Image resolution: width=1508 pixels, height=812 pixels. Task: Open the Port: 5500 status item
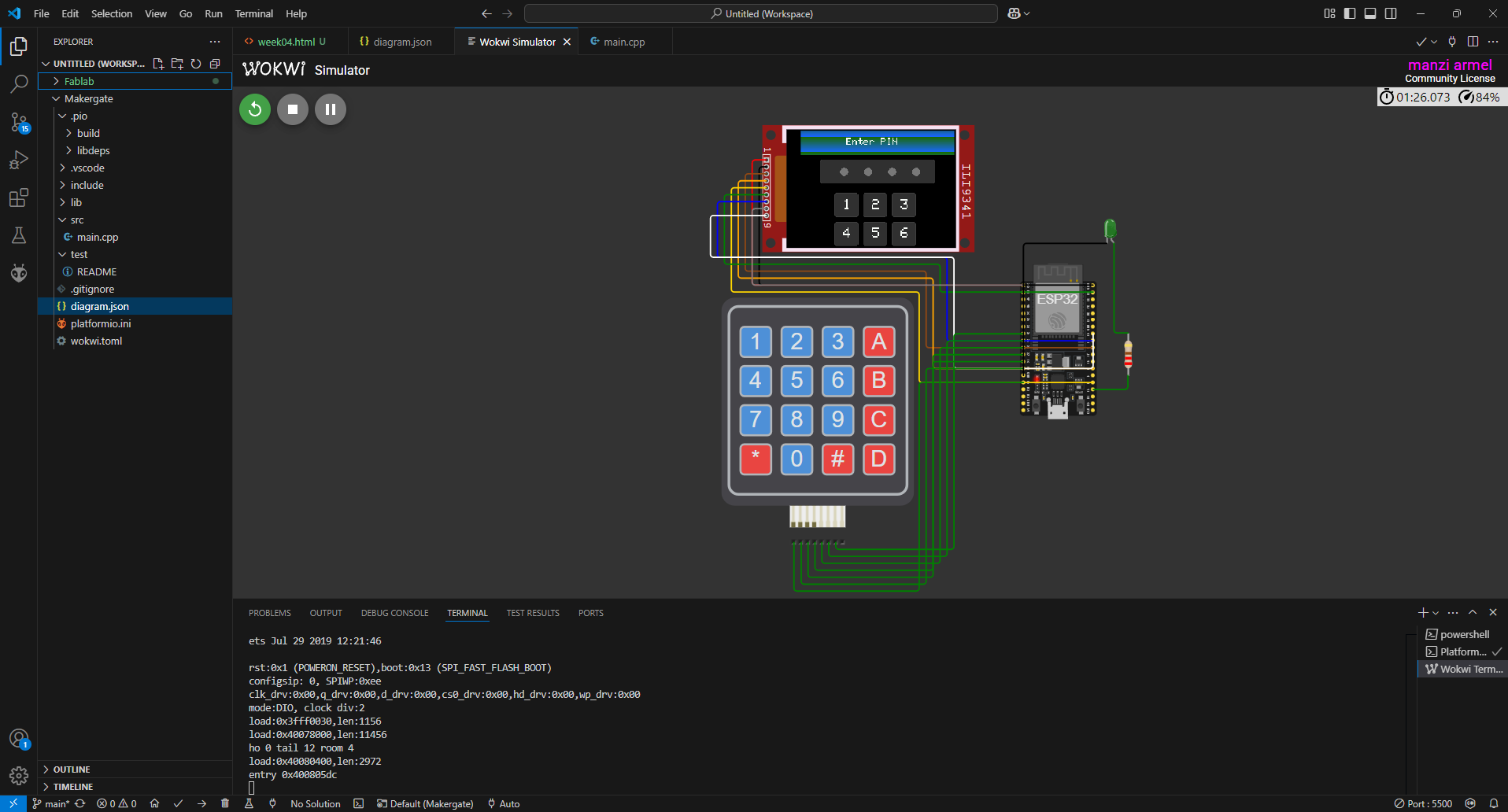pos(1423,803)
